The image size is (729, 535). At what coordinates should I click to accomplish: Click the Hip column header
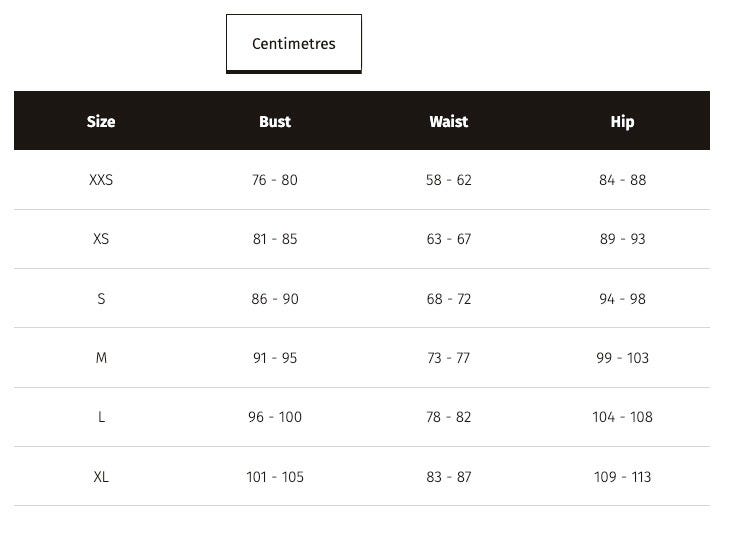pos(622,122)
